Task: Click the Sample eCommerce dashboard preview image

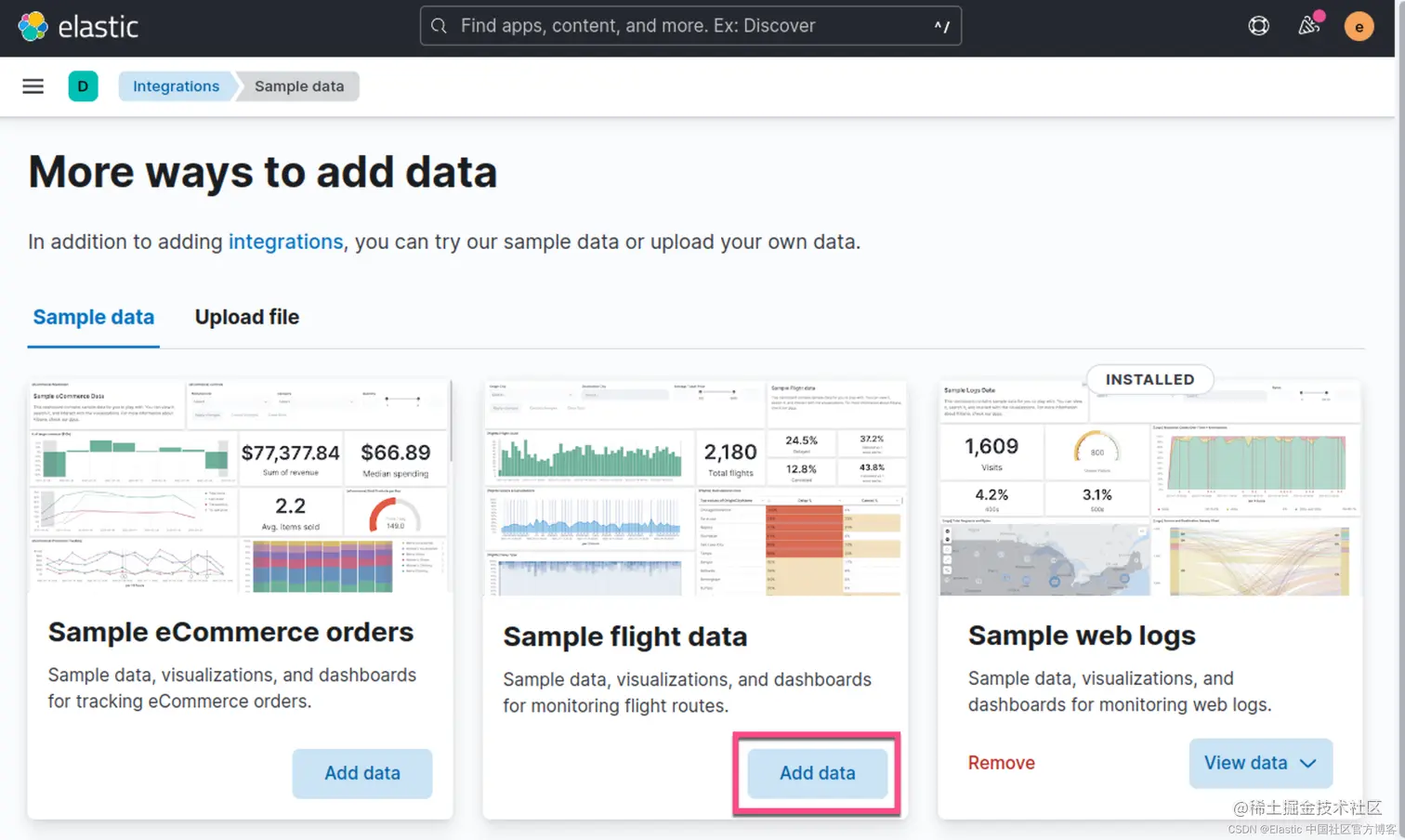Action: click(x=238, y=483)
